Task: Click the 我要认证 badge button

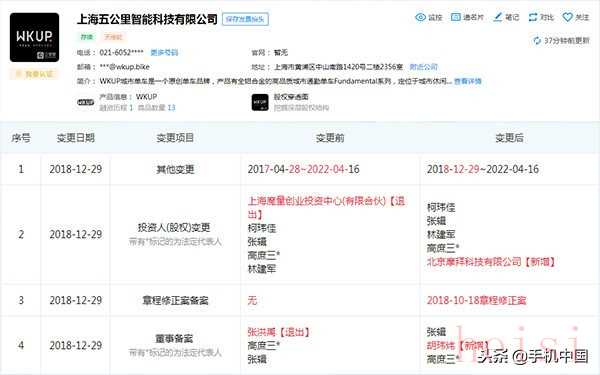Action: pyautogui.click(x=34, y=74)
